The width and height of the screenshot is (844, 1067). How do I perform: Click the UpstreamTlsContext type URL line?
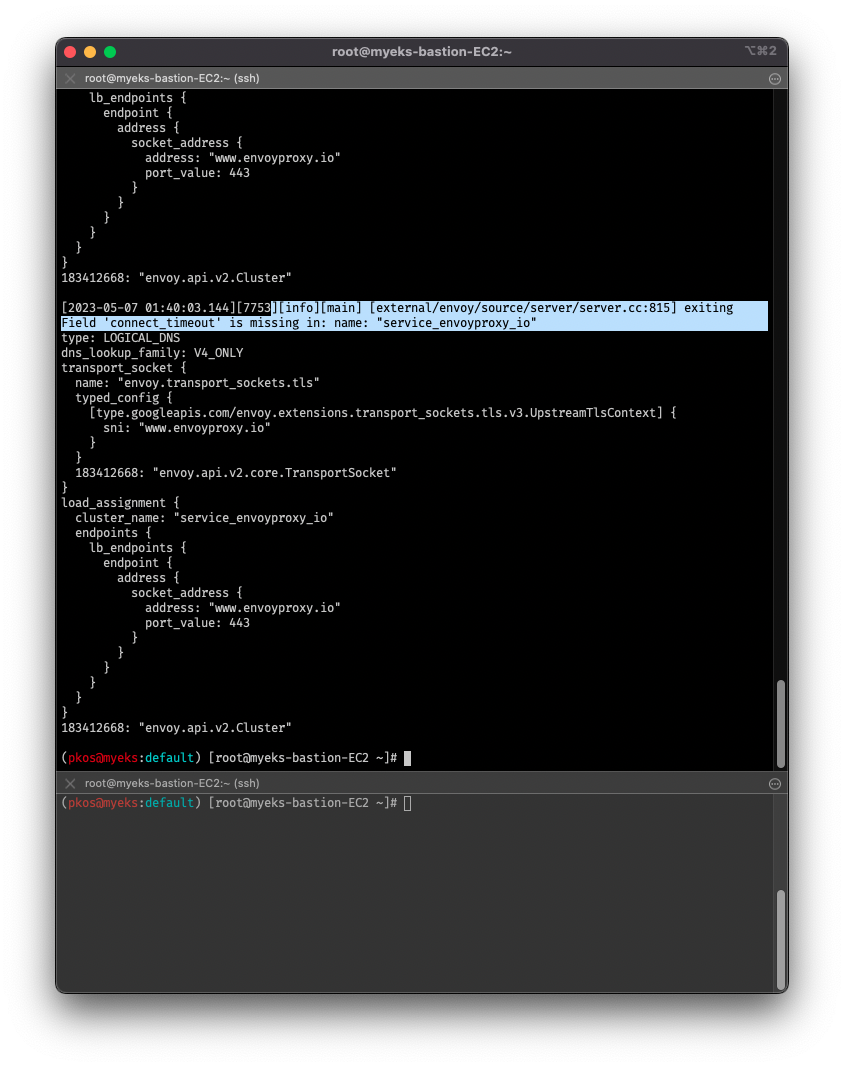tap(383, 413)
